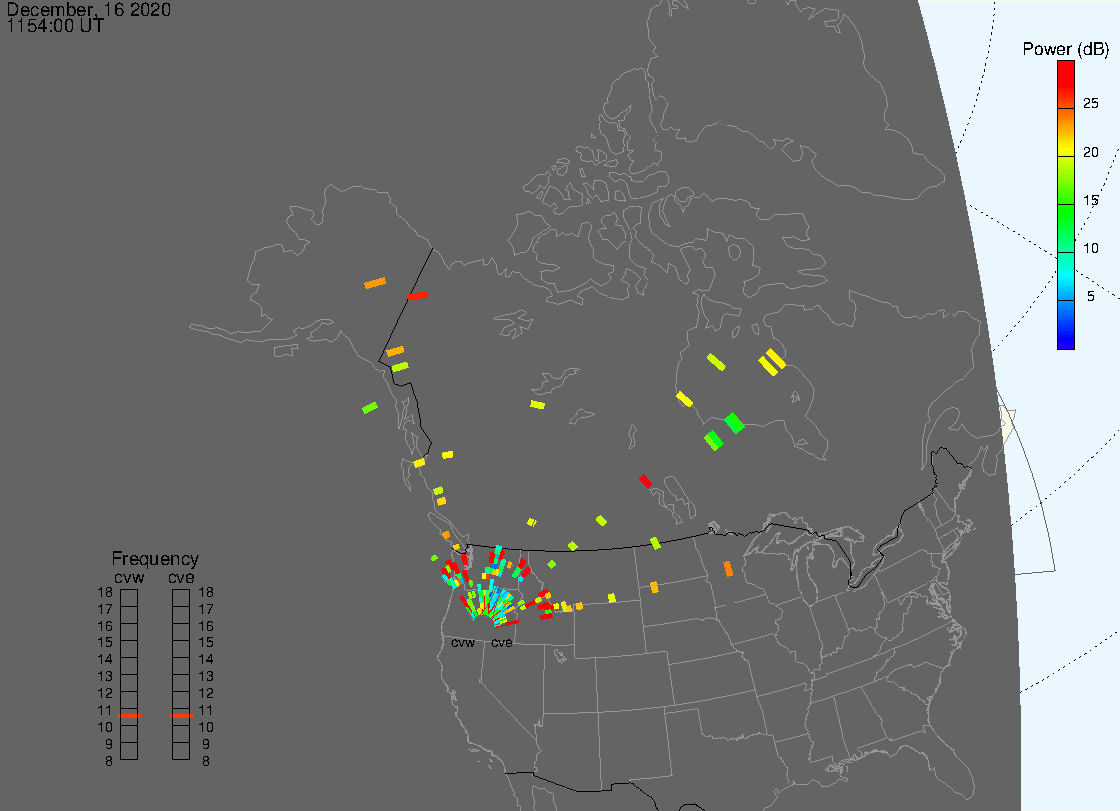The image size is (1120, 811).
Task: Click the 10 tick label on power scale
Action: (x=1090, y=248)
